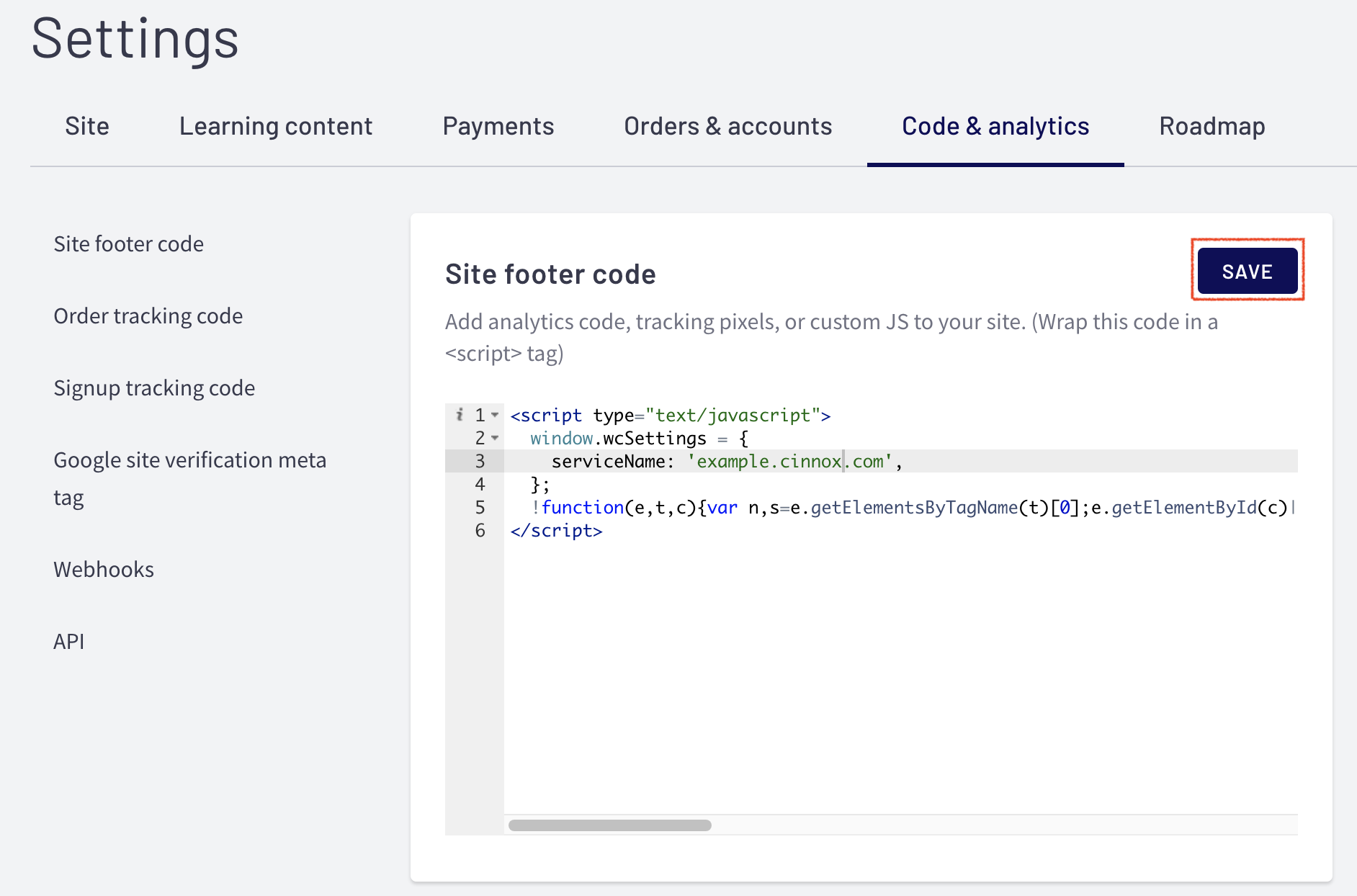Select the Code & analytics tab
This screenshot has height=896, width=1357.
995,127
